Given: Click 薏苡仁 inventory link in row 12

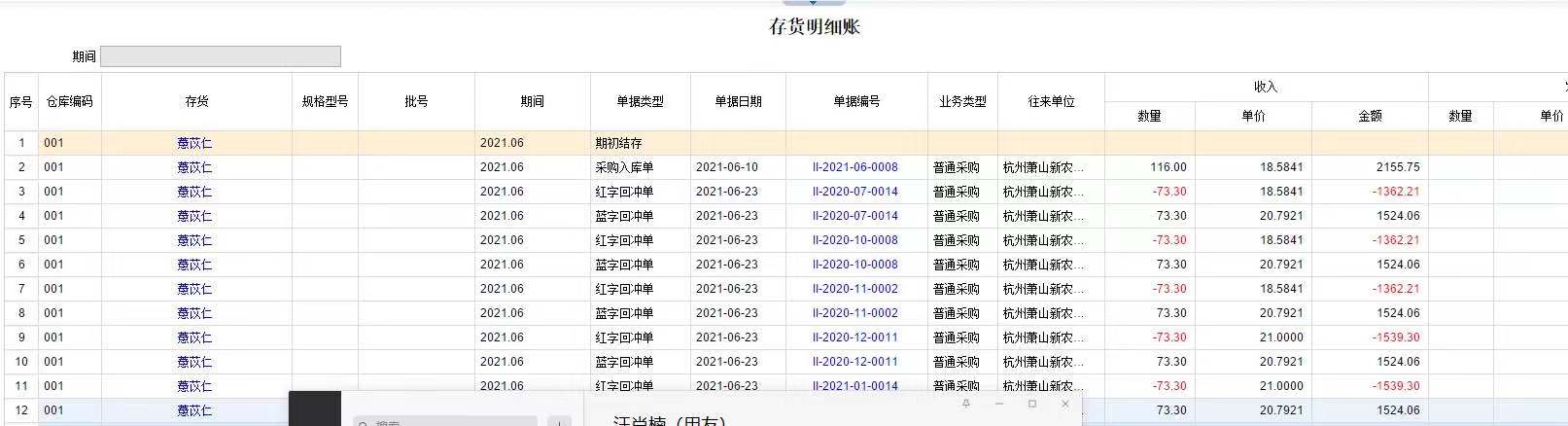Looking at the screenshot, I should tap(194, 410).
